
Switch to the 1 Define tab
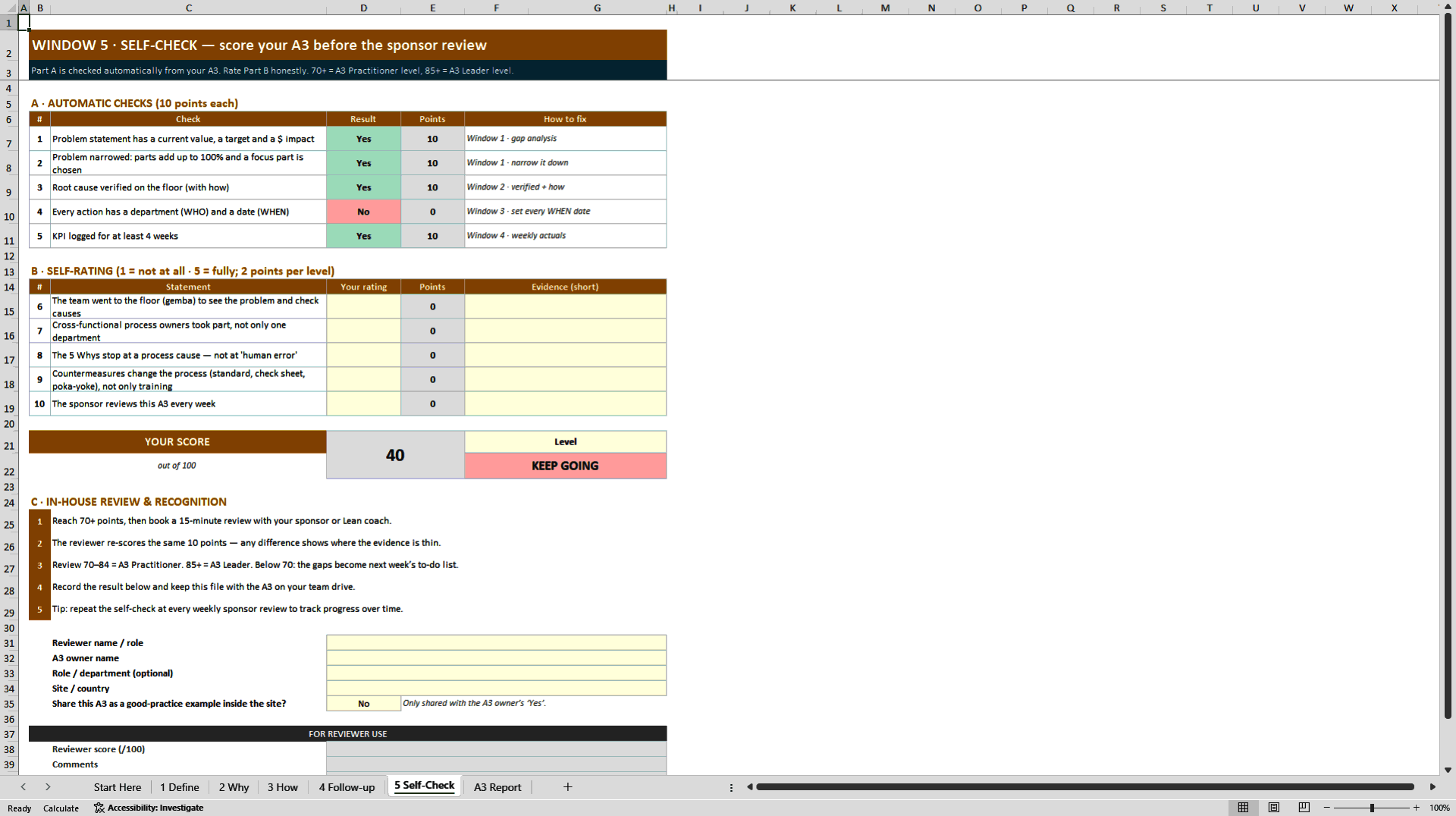point(180,787)
